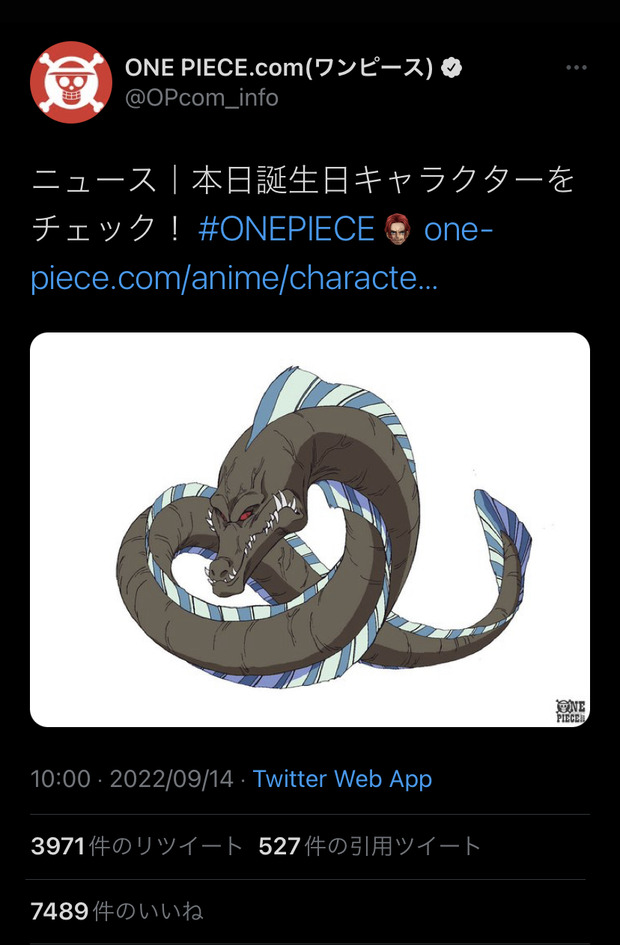The width and height of the screenshot is (620, 945).
Task: Open the ONE PIECE.com skull avatar
Action: pyautogui.click(x=70, y=82)
